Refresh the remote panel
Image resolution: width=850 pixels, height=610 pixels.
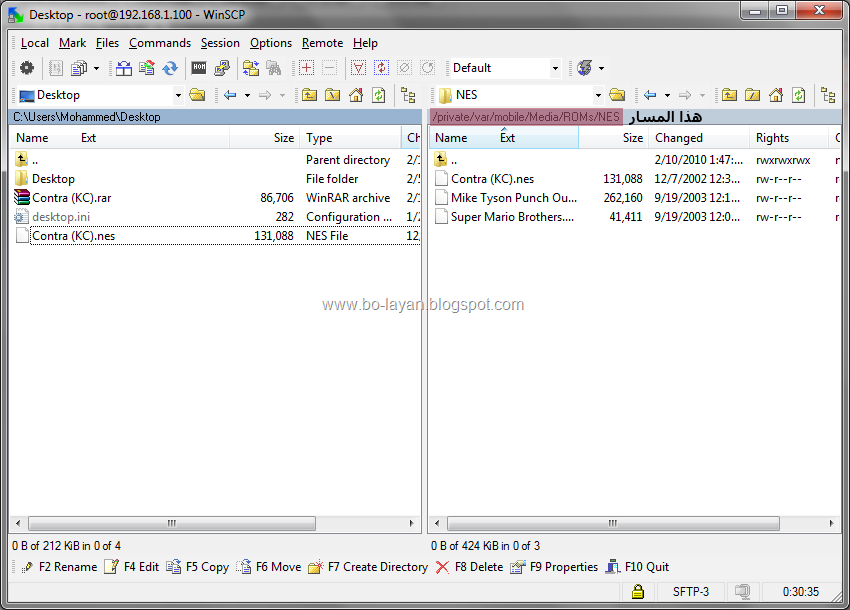click(x=799, y=95)
